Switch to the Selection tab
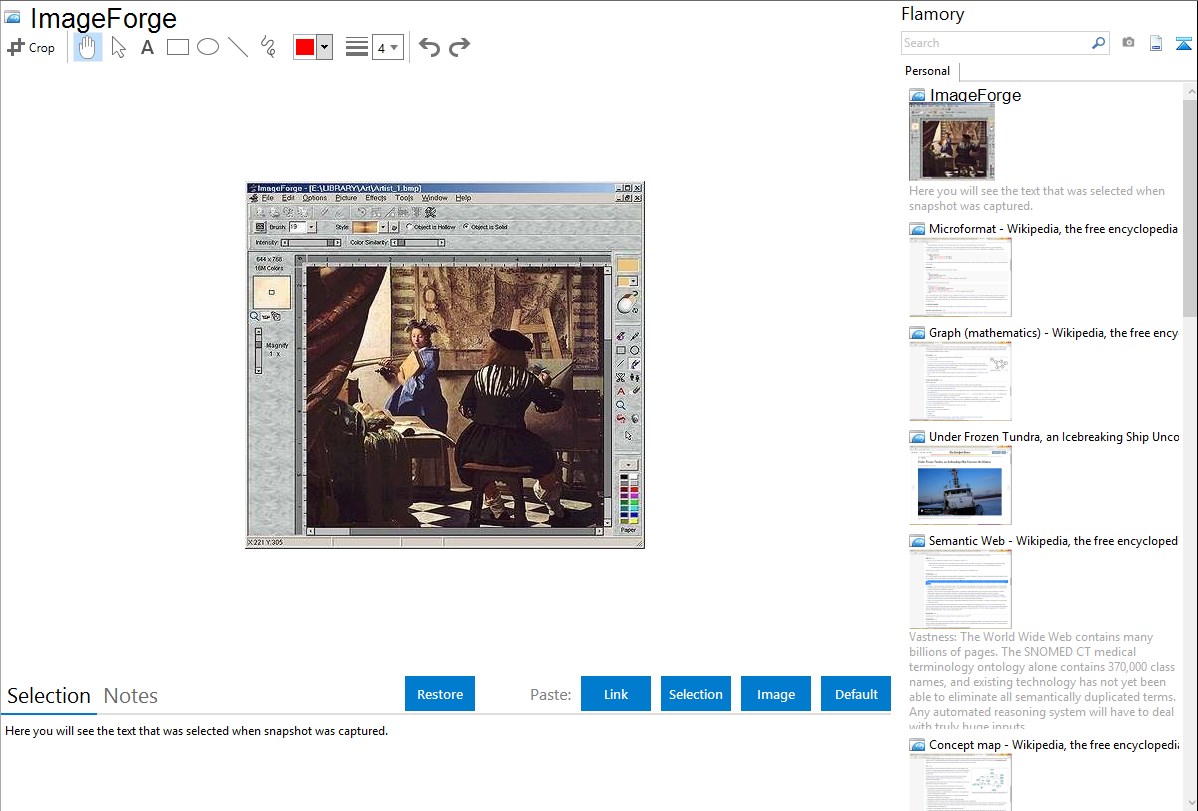Screen dimensions: 1198x811 (x=49, y=696)
